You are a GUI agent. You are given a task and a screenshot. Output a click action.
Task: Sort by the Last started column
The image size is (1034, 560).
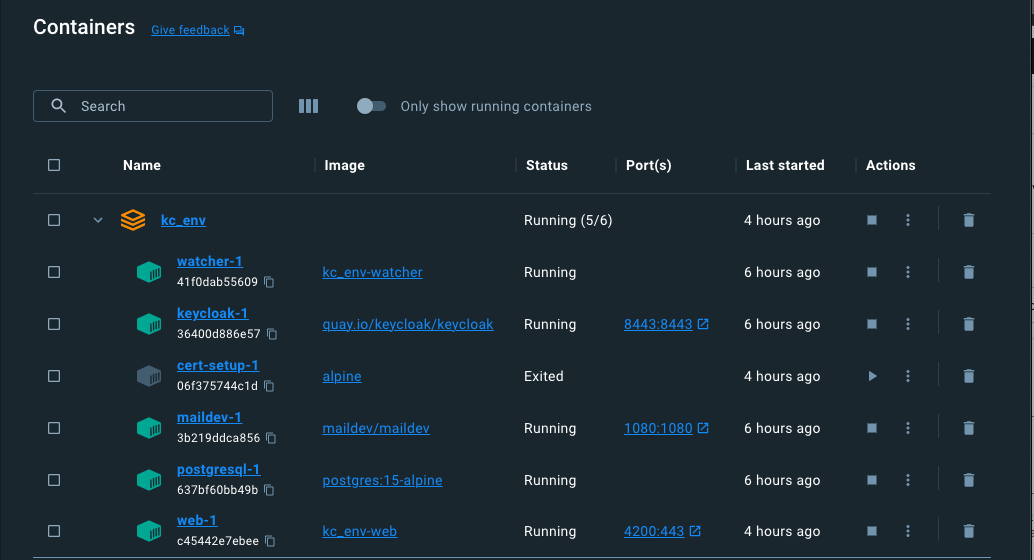(x=785, y=166)
